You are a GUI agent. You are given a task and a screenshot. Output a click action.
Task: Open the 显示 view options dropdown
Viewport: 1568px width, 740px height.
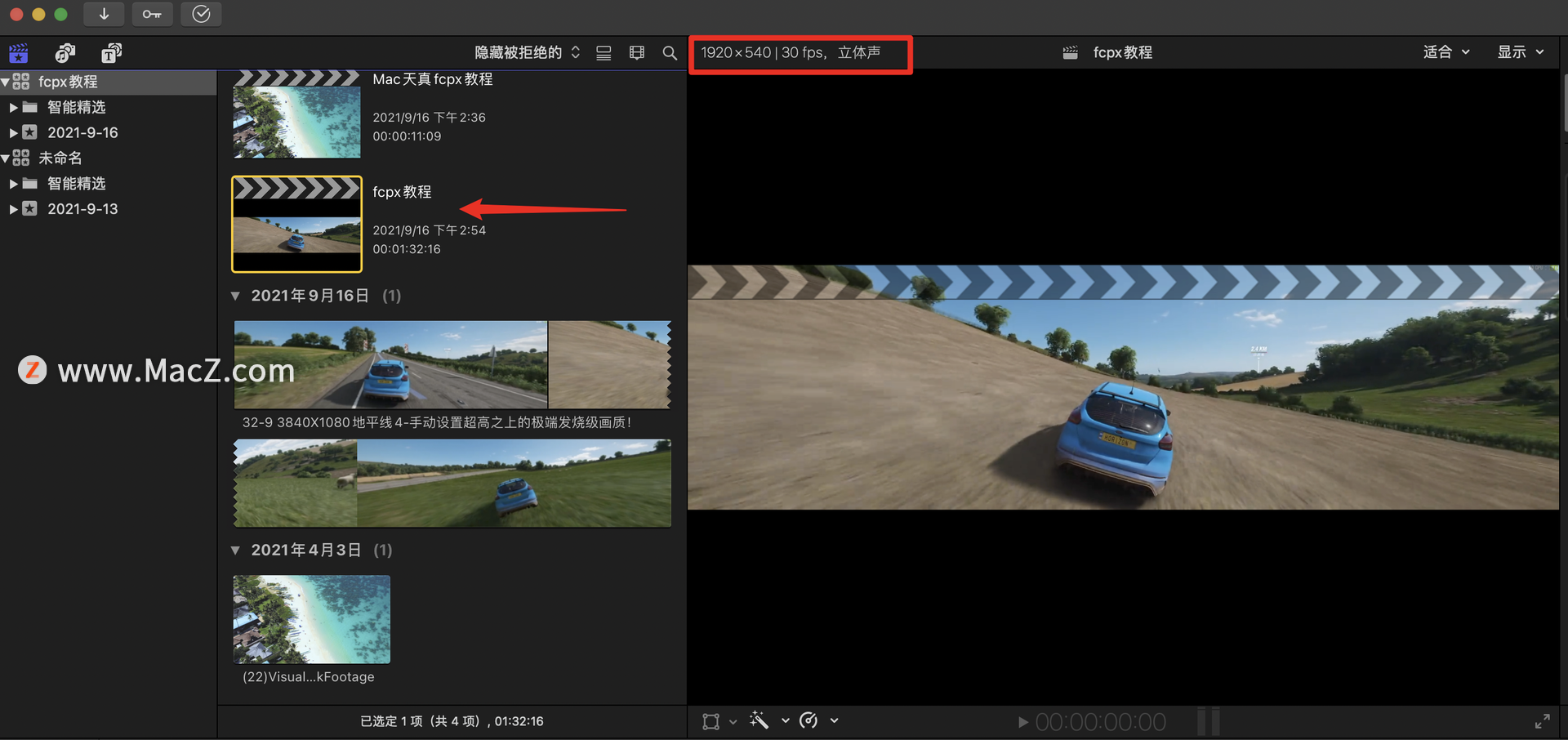[x=1521, y=52]
